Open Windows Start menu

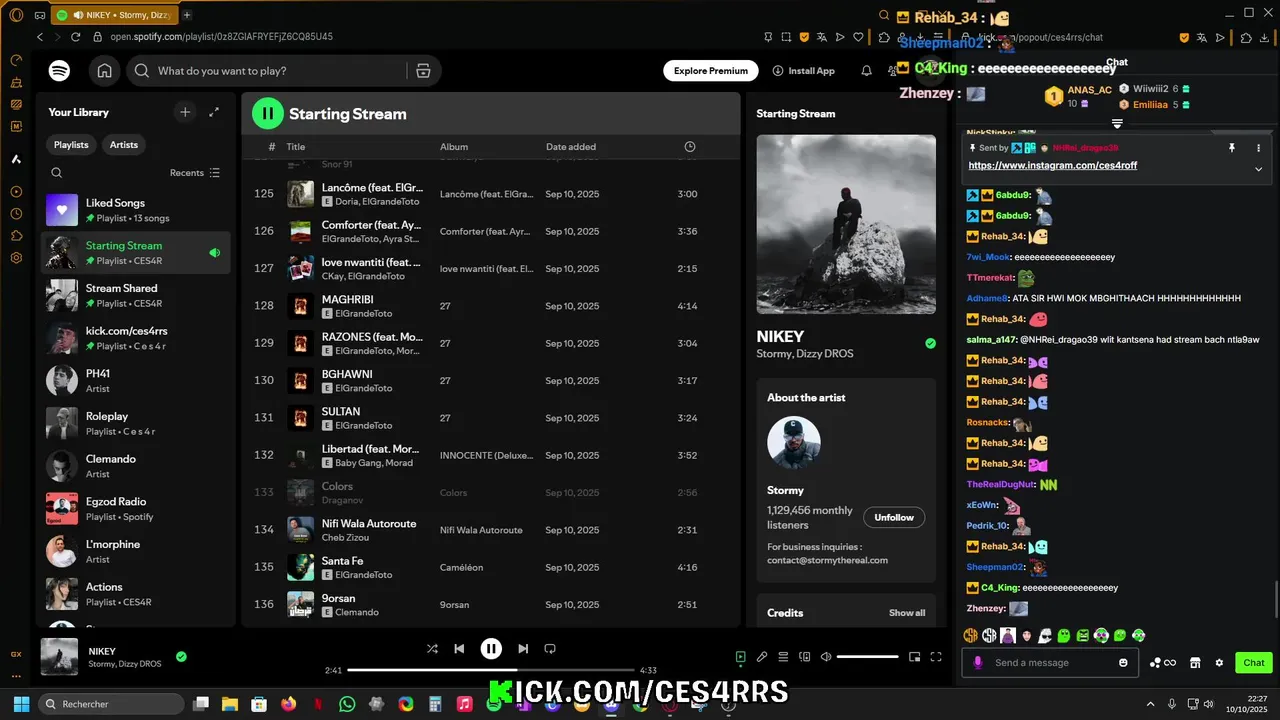pyautogui.click(x=20, y=704)
